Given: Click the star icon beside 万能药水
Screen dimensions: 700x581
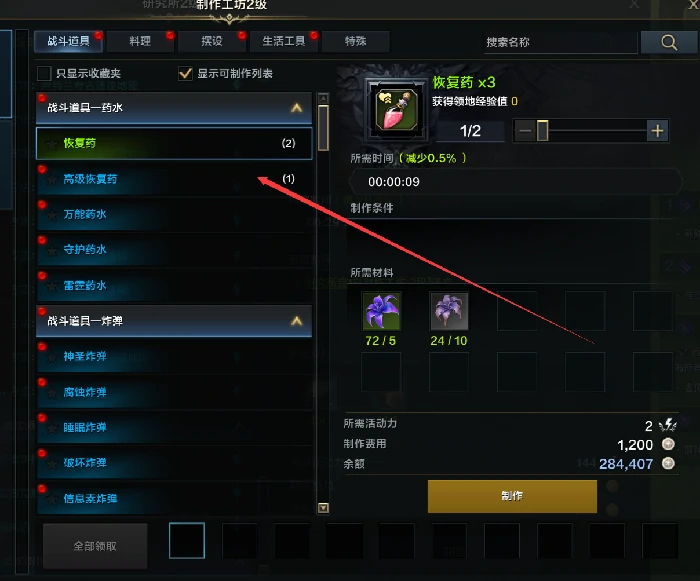Looking at the screenshot, I should tap(53, 215).
